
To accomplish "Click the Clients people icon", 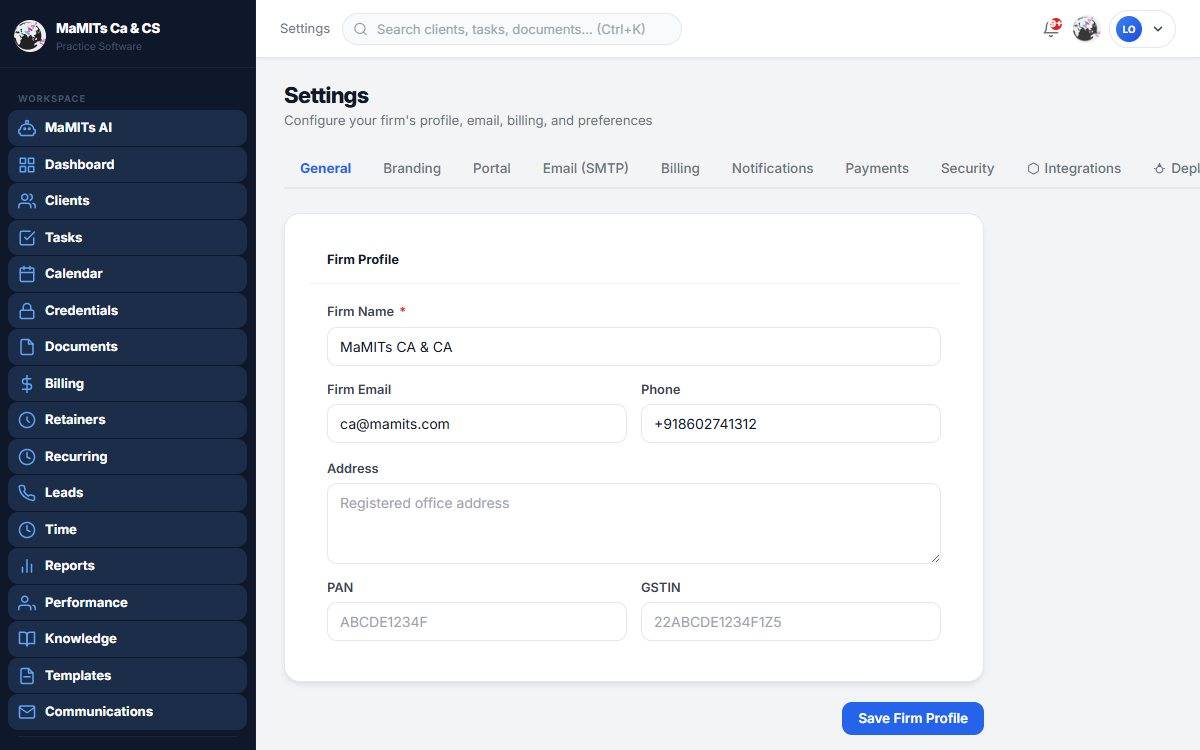I will (27, 201).
